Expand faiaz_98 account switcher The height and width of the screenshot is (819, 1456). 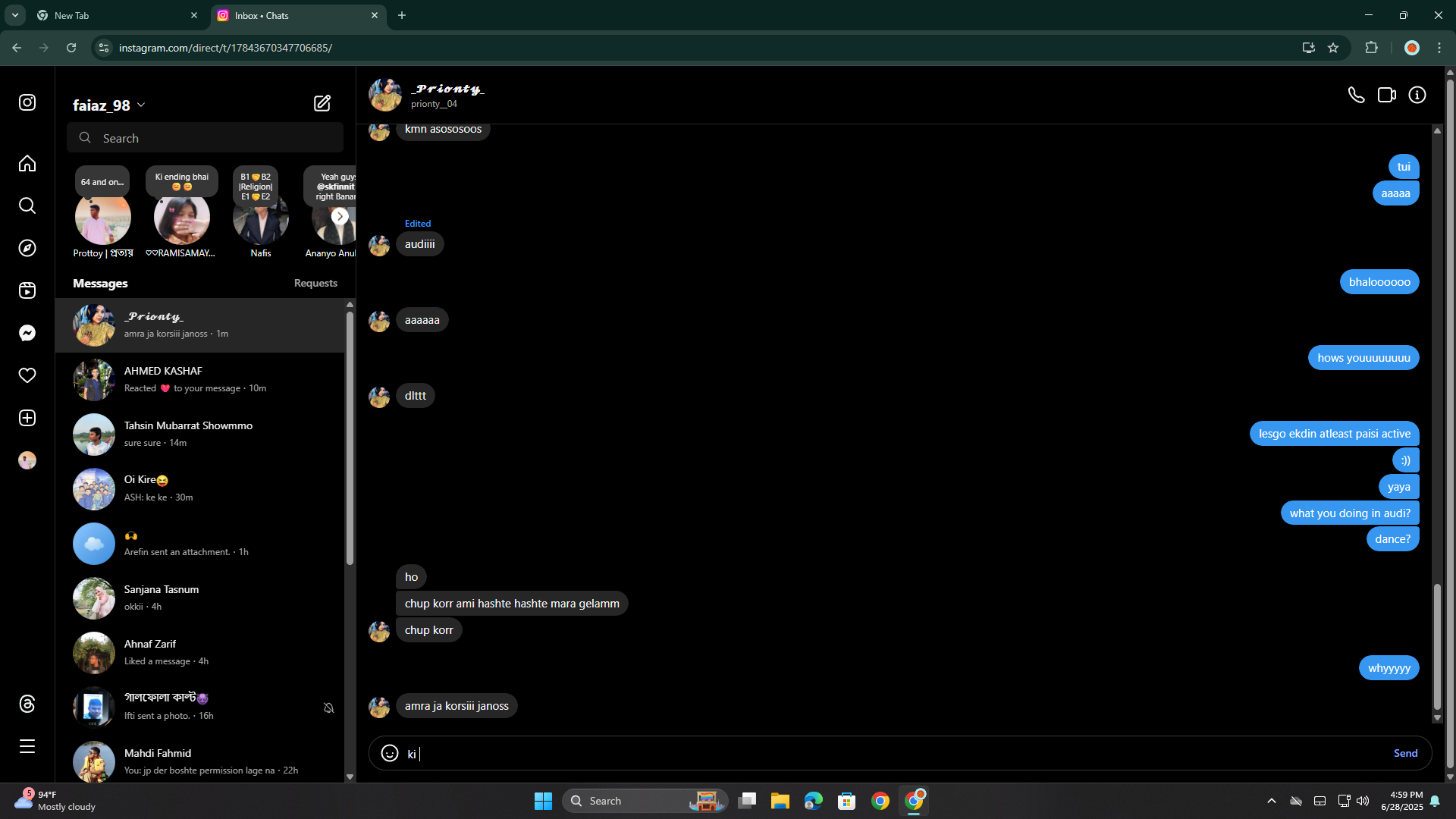[109, 105]
